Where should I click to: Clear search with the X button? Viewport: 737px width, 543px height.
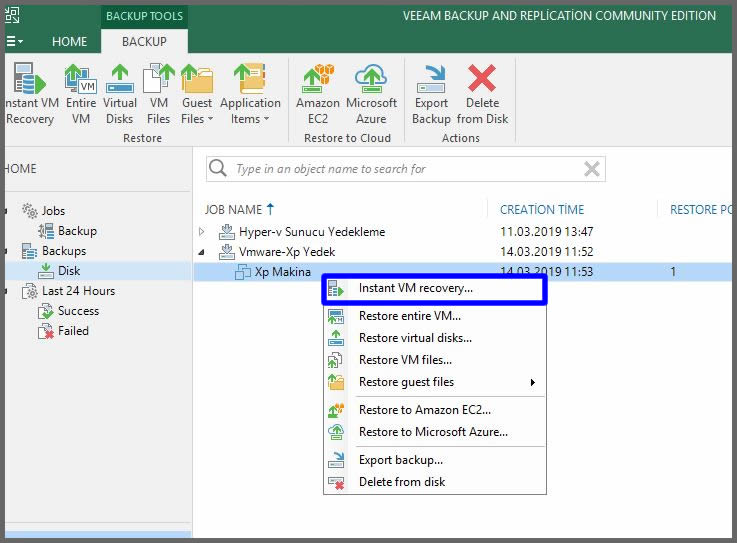tap(591, 169)
